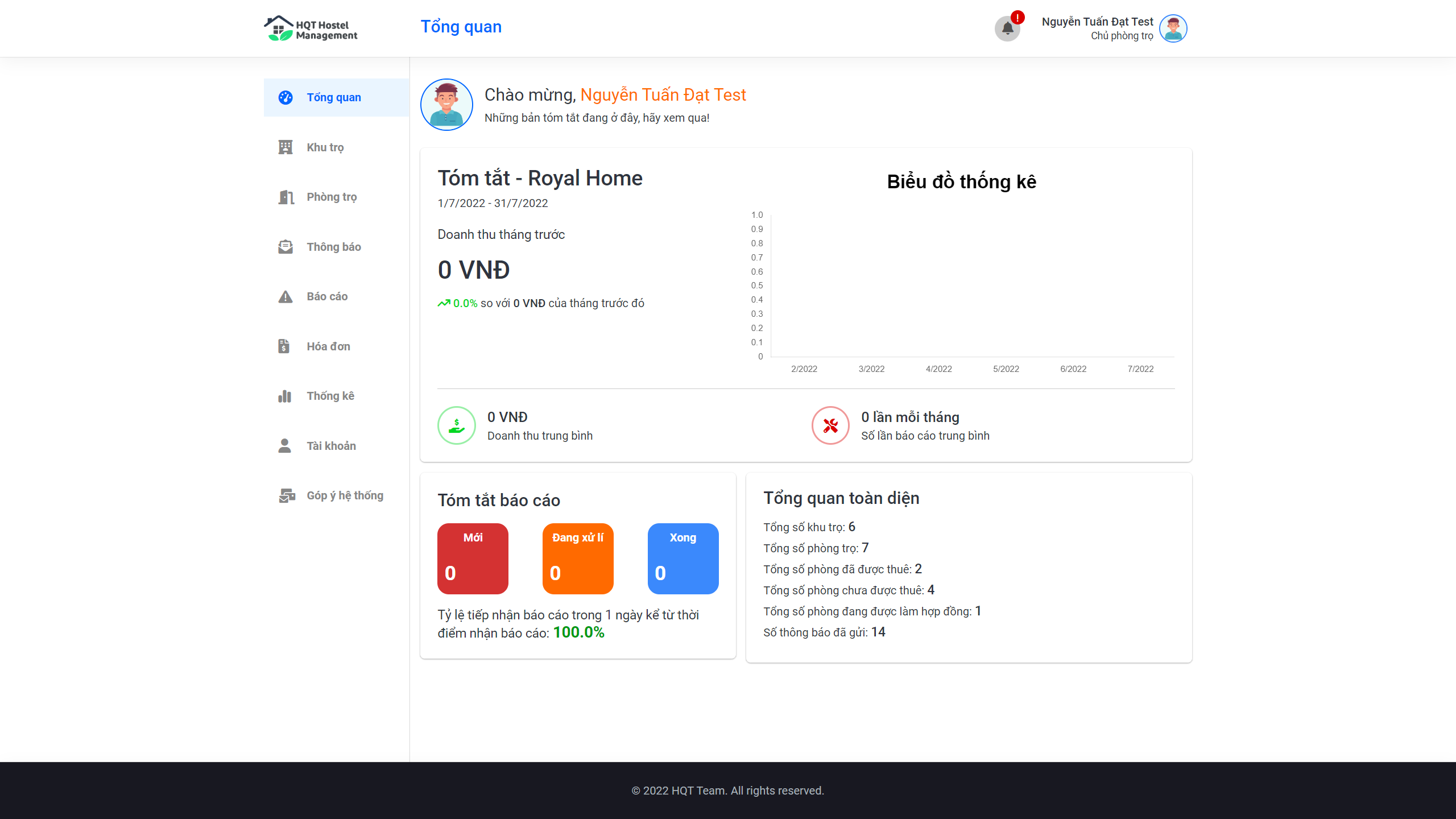This screenshot has height=819, width=1456.
Task: Click the HQT Hostel Management logo
Action: 311,28
